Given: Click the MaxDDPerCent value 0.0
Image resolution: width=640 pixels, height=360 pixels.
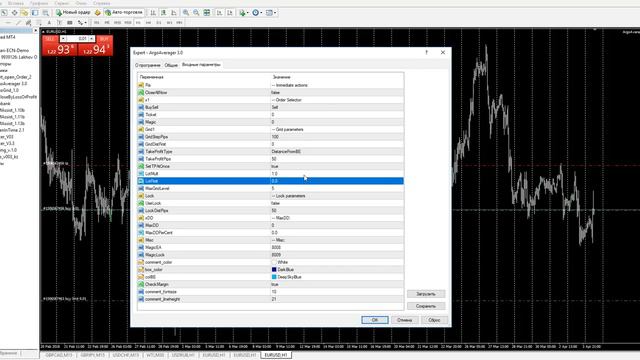Looking at the screenshot, I should (x=275, y=233).
